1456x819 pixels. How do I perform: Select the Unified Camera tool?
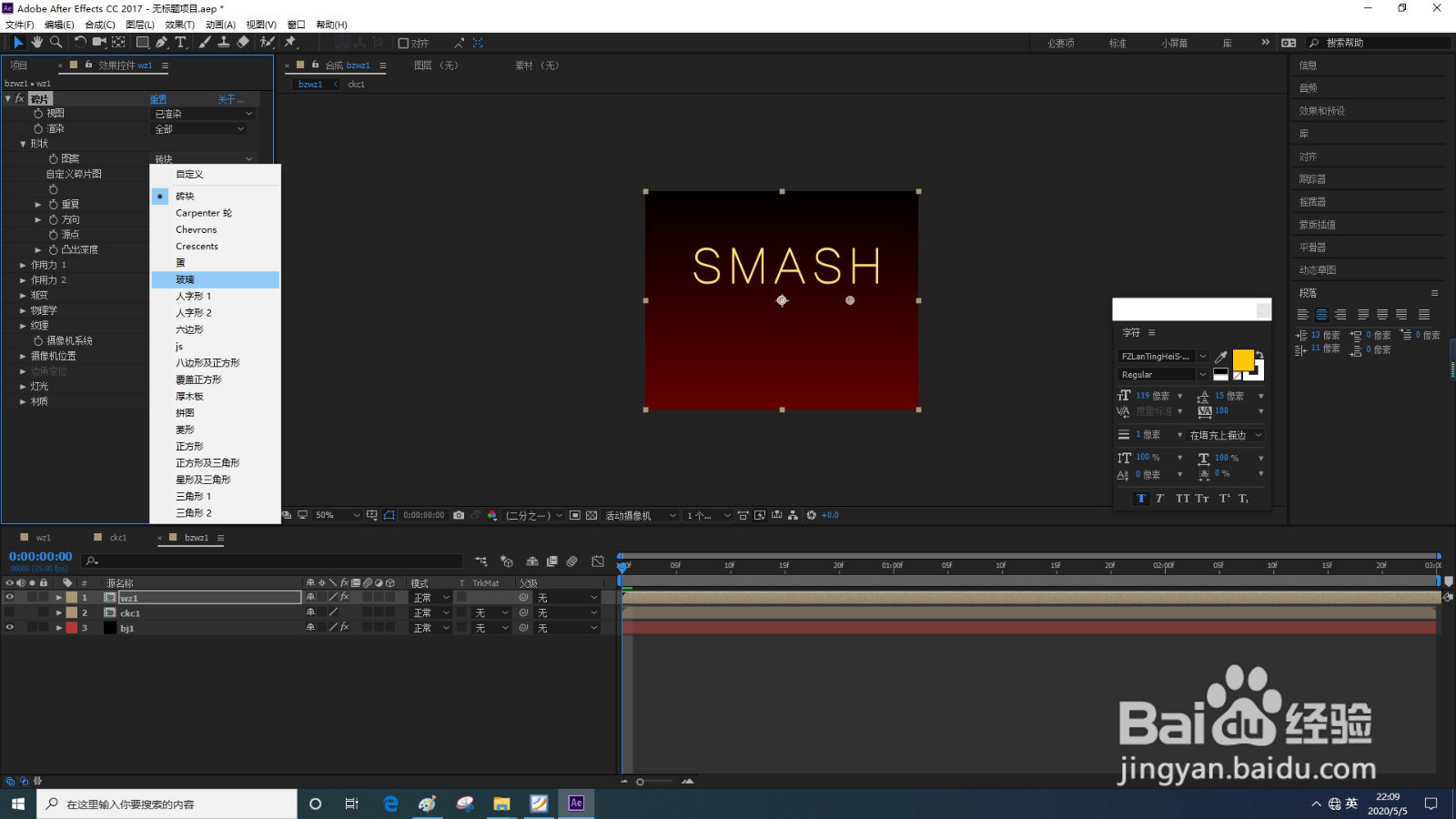[99, 42]
